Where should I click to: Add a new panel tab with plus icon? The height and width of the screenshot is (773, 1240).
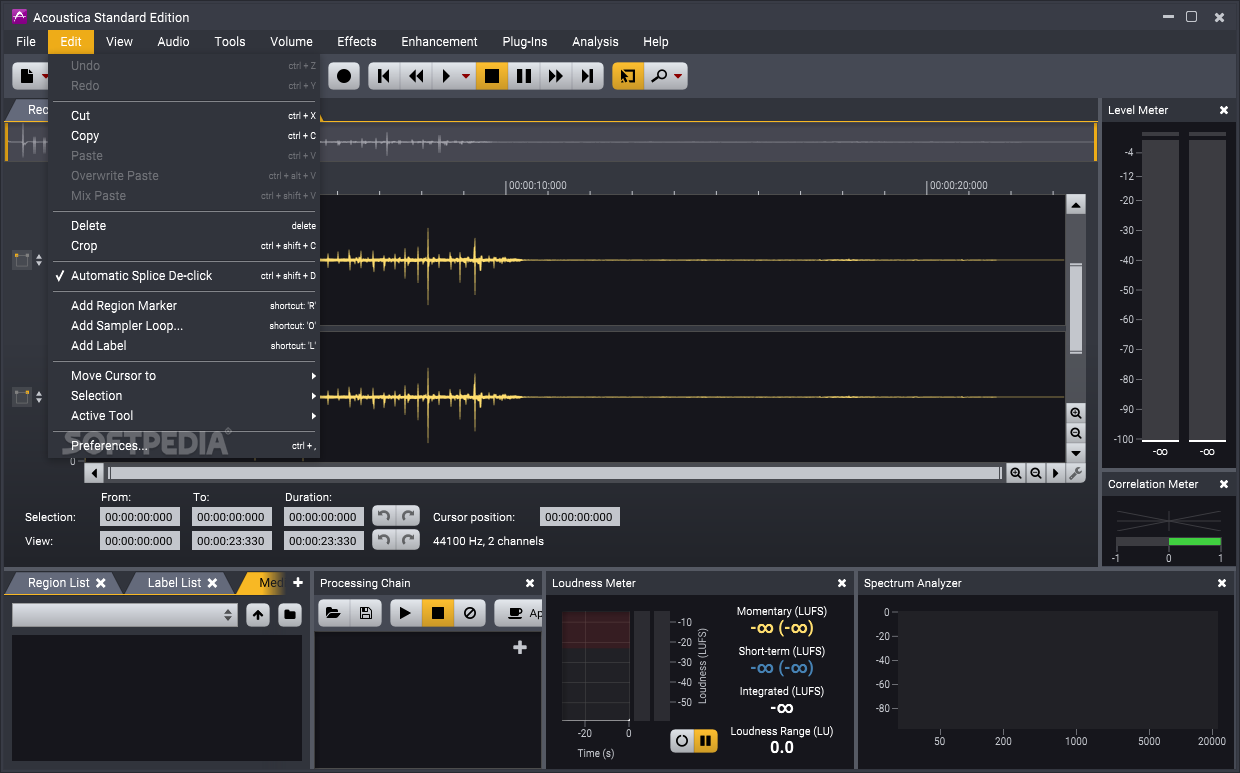coord(297,583)
